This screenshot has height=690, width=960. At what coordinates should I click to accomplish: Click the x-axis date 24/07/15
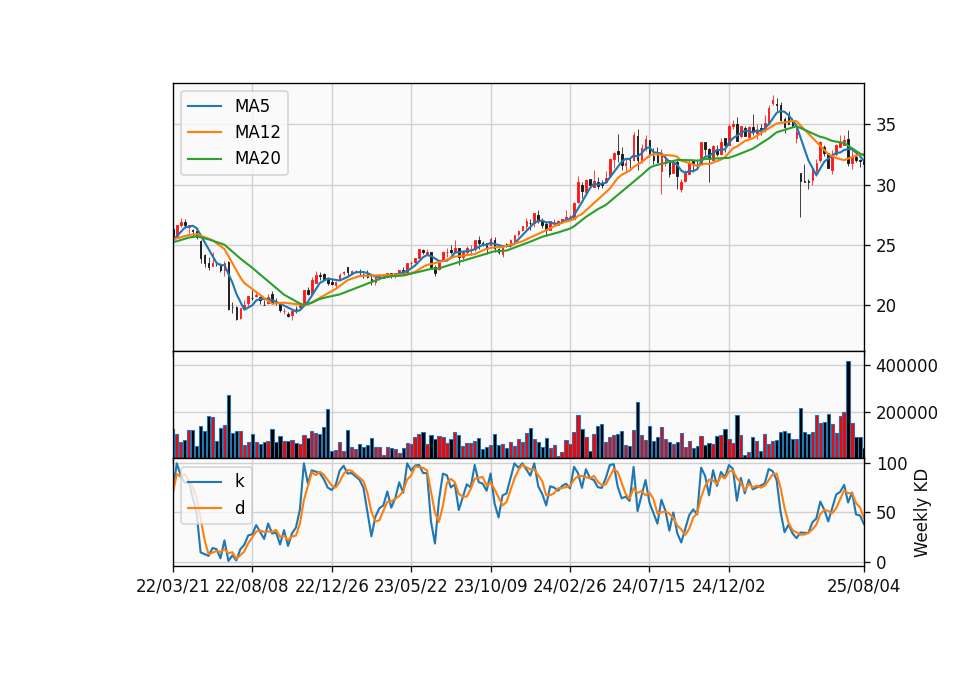coord(648,586)
